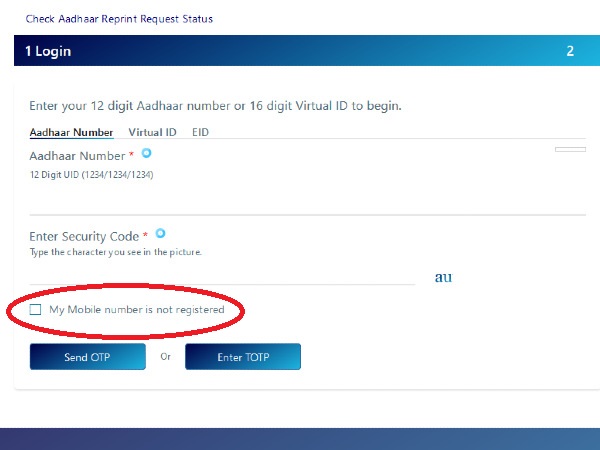Screen dimensions: 600x450
Task: Focus the security code input field
Action: pyautogui.click(x=222, y=274)
